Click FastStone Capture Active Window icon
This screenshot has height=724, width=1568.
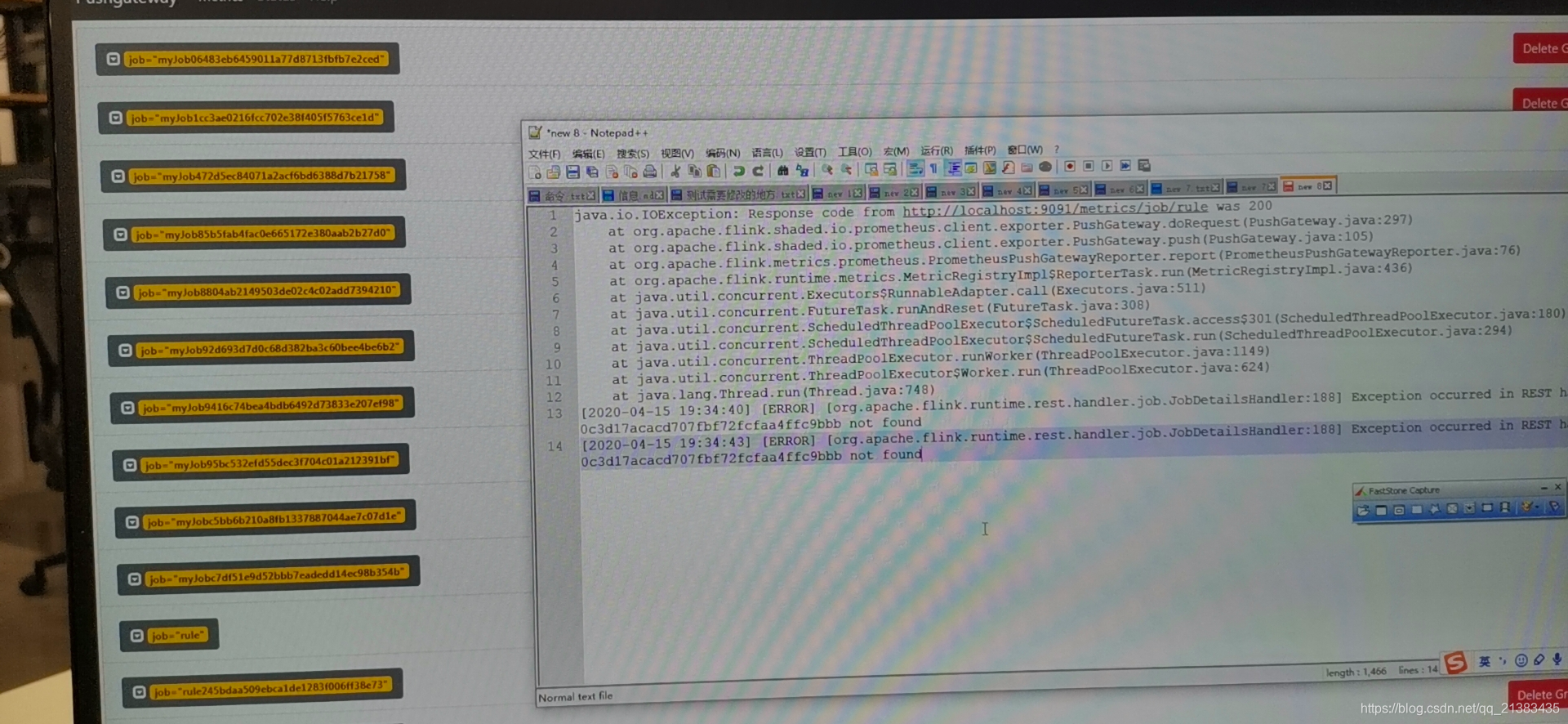1381,510
